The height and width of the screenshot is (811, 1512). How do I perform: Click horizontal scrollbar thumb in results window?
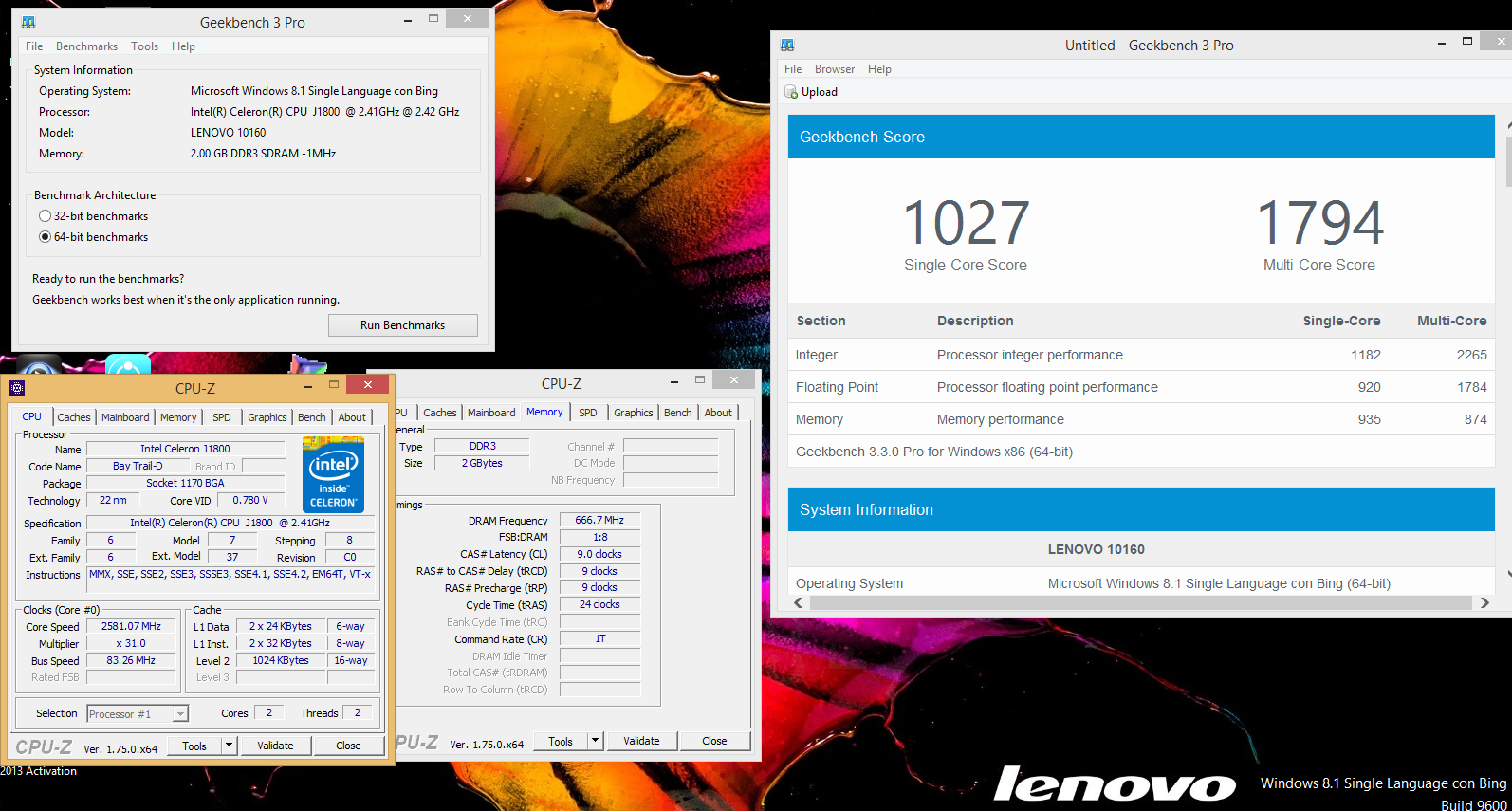(x=1140, y=603)
